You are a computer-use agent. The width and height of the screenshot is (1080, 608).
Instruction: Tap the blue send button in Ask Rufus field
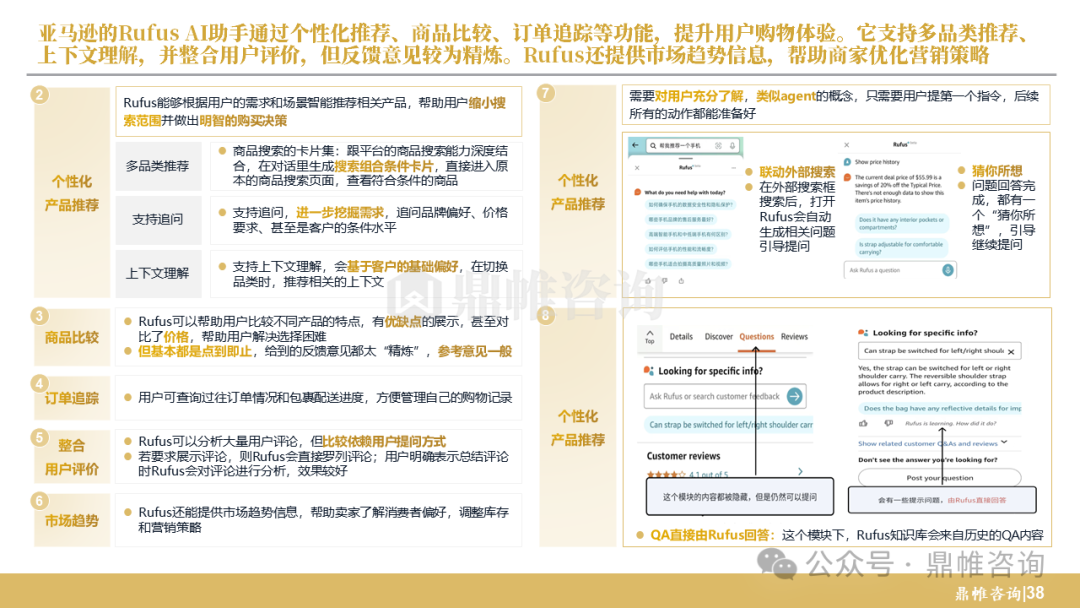948,270
